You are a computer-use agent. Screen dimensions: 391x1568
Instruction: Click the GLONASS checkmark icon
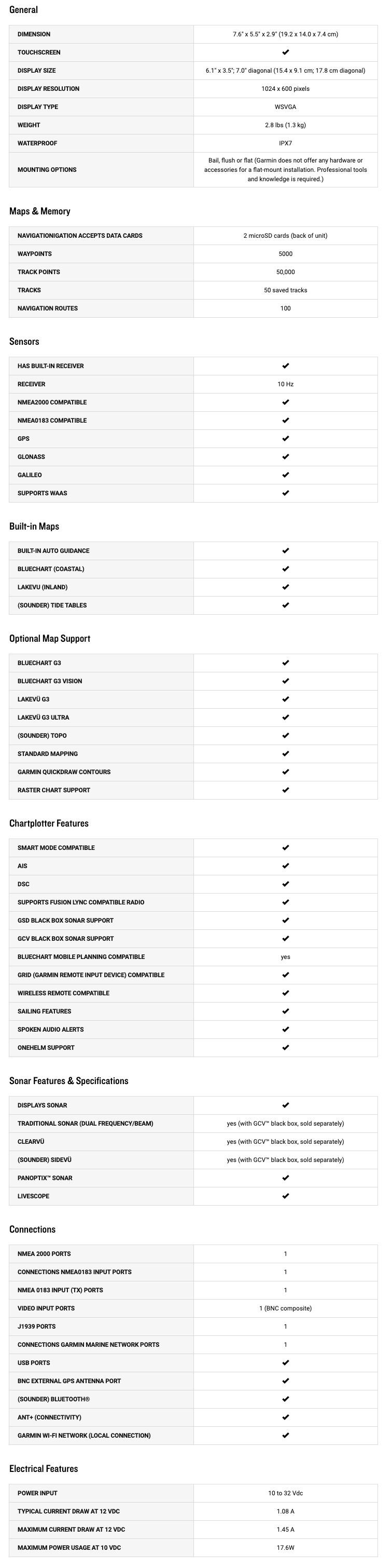[x=285, y=456]
